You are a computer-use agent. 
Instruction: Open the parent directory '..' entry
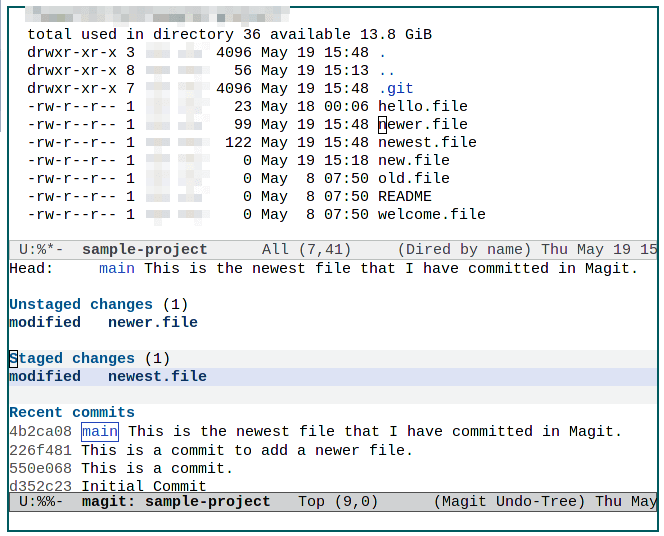386,70
